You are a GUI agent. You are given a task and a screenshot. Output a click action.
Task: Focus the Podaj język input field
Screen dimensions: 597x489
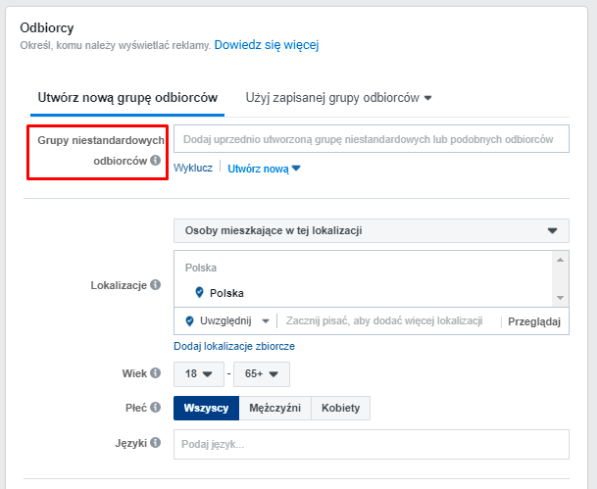(371, 444)
